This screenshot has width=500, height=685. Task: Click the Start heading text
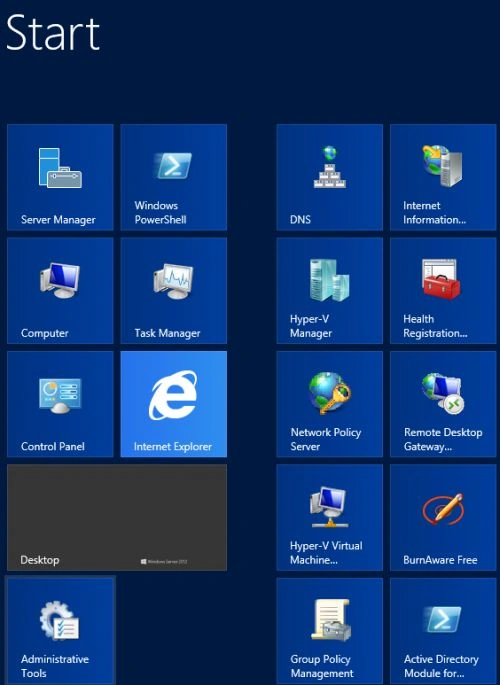coord(53,32)
